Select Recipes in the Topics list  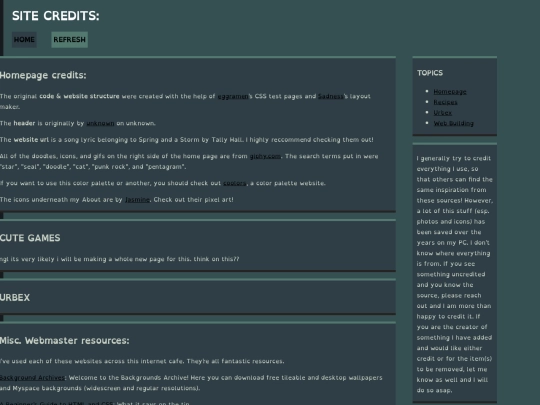point(445,102)
